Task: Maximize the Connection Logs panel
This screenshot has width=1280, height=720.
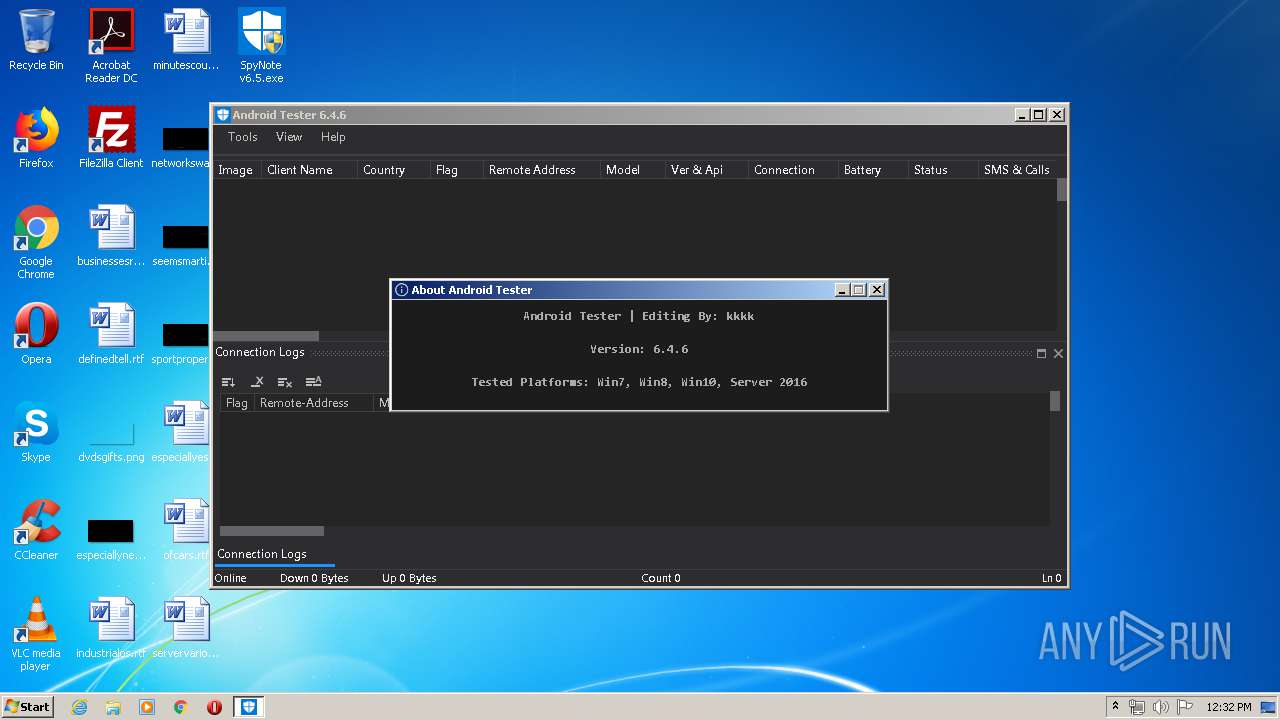Action: [1041, 353]
